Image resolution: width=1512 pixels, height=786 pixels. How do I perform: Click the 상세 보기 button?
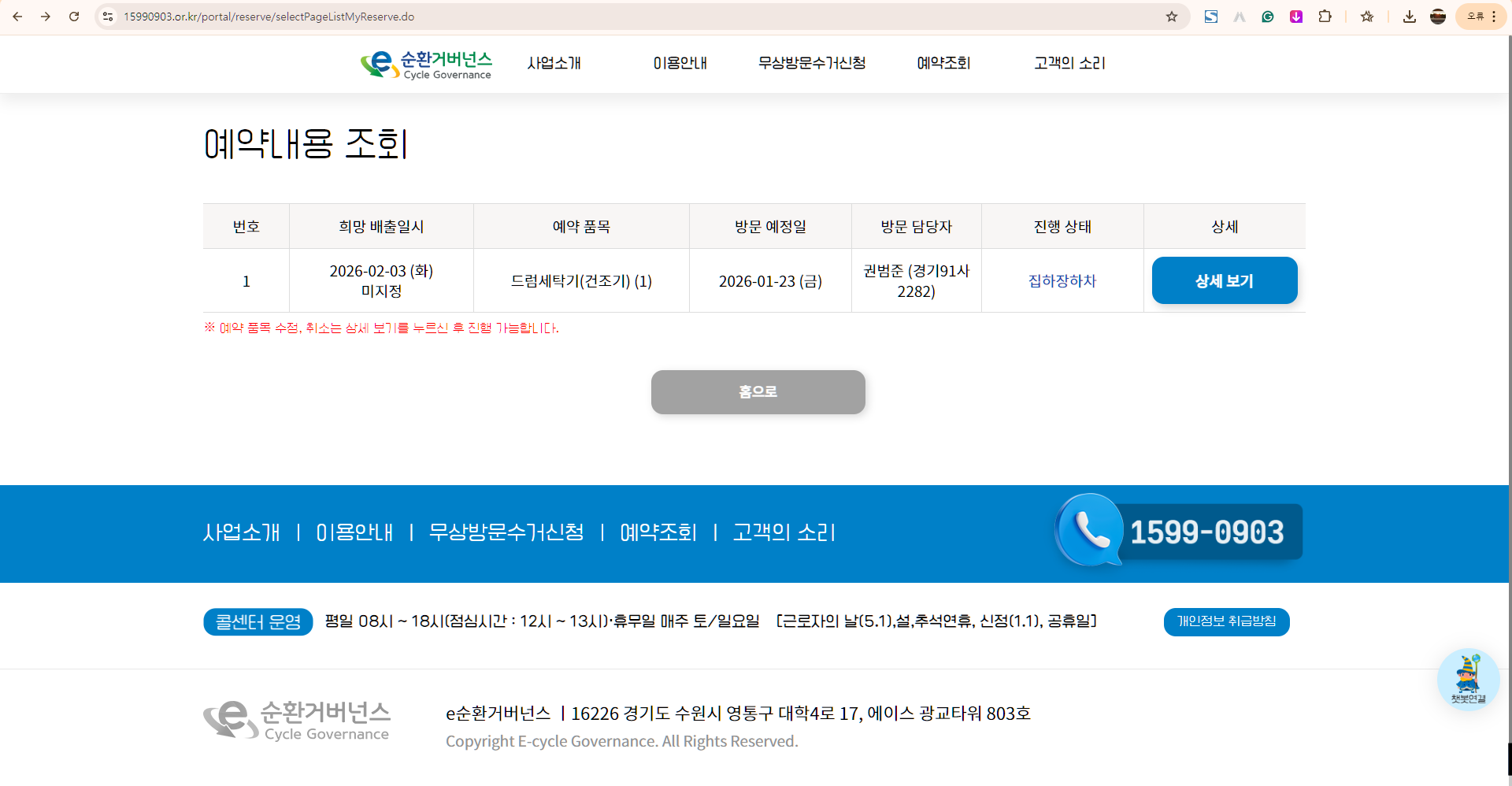click(1224, 280)
